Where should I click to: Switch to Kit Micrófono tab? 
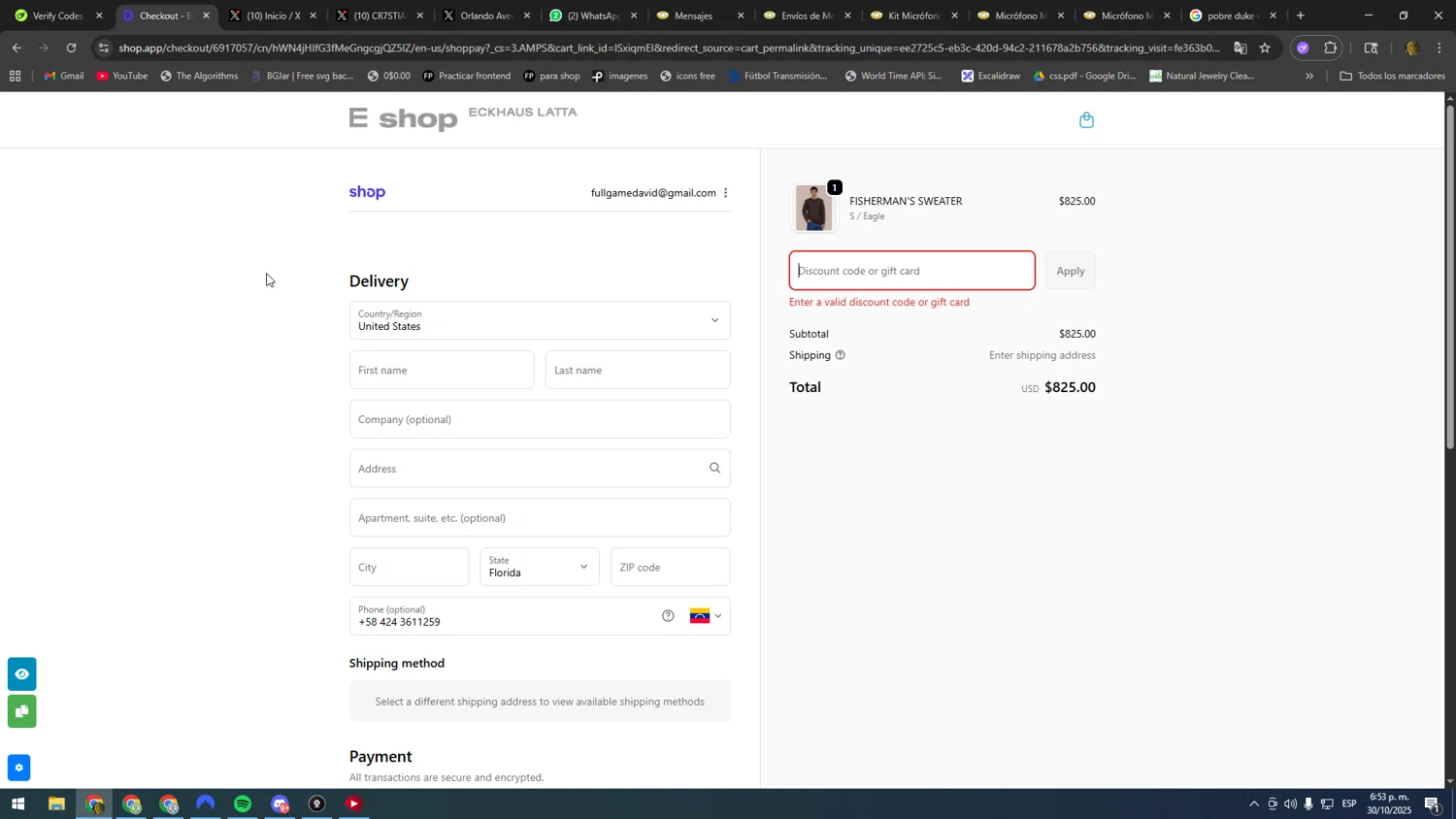[x=912, y=16]
